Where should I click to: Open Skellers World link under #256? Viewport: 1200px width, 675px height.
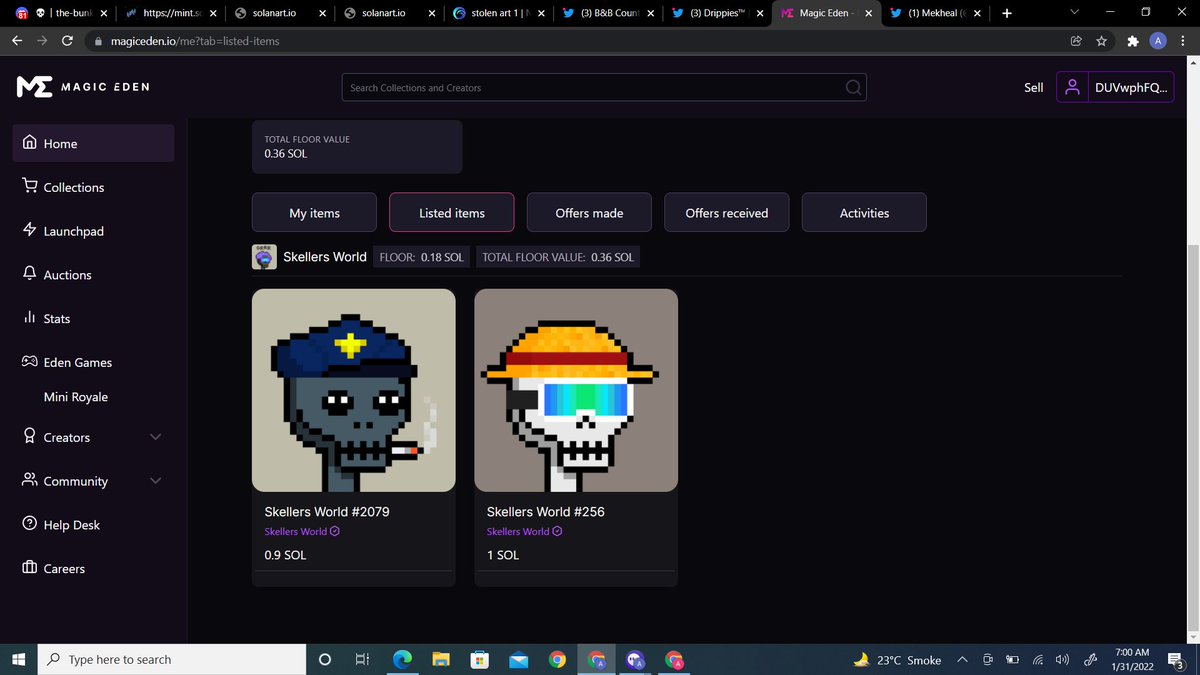point(517,531)
